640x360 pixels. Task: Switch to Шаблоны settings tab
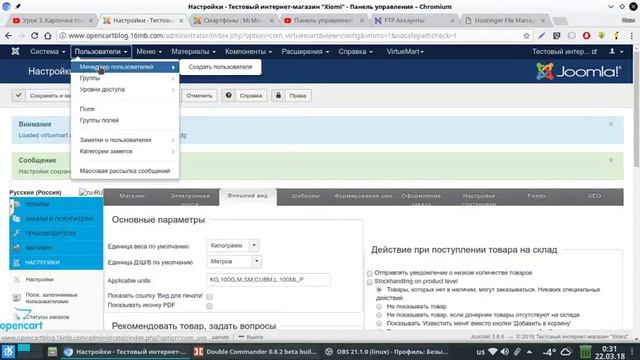pyautogui.click(x=305, y=196)
